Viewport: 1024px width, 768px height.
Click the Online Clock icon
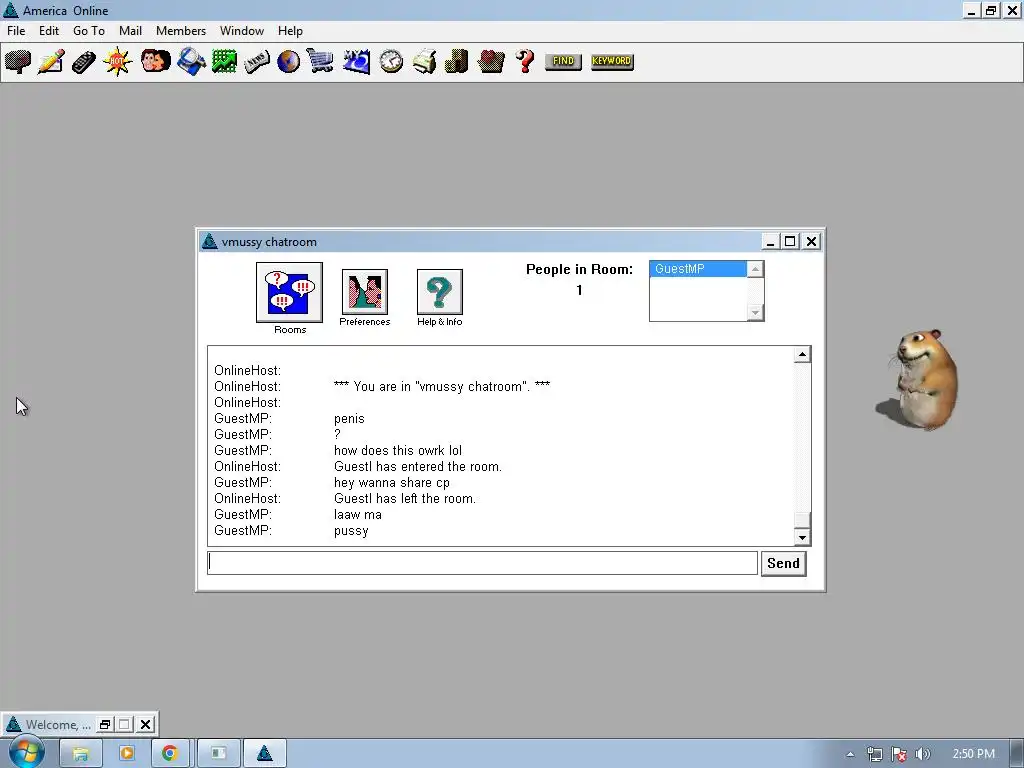point(391,61)
